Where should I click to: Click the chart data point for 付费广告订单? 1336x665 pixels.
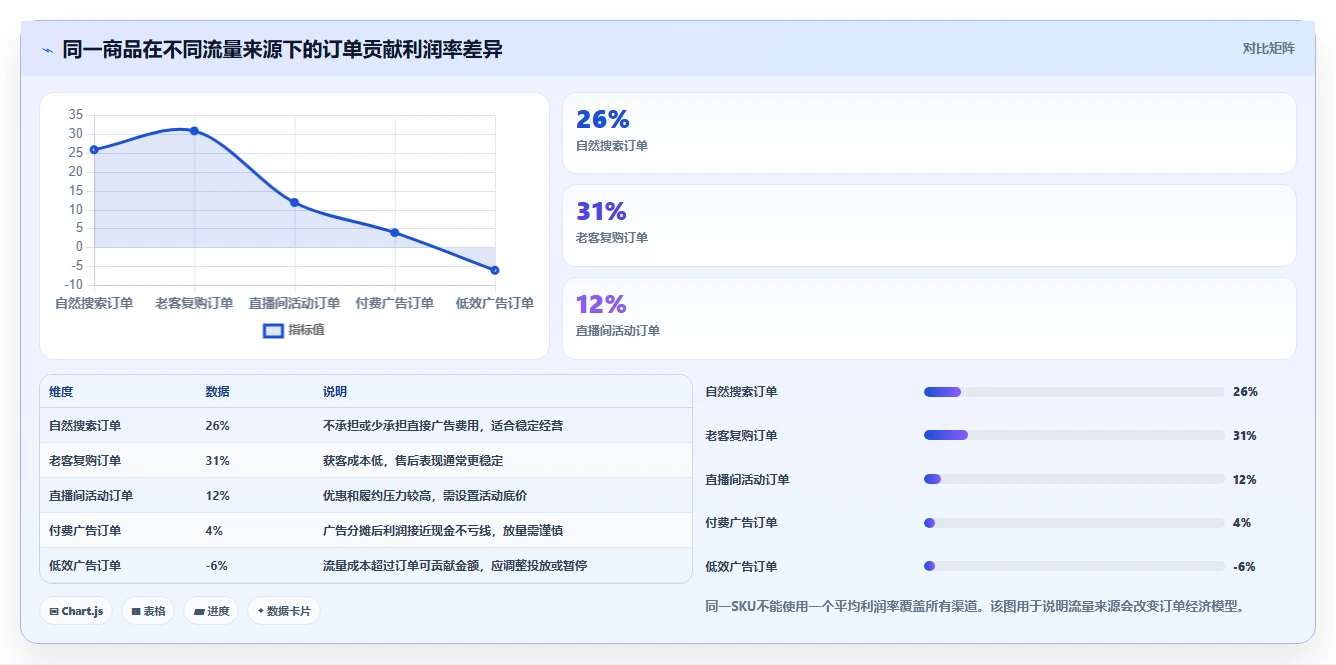tap(394, 233)
